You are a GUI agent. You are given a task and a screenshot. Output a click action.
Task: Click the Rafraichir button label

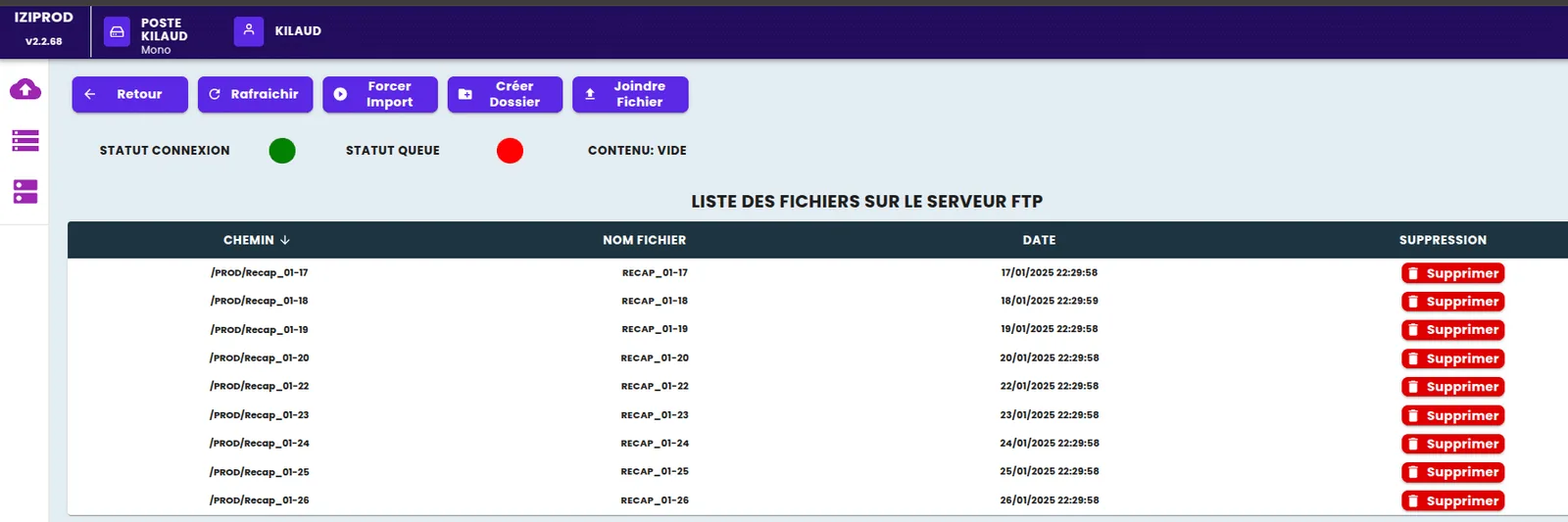(x=265, y=94)
